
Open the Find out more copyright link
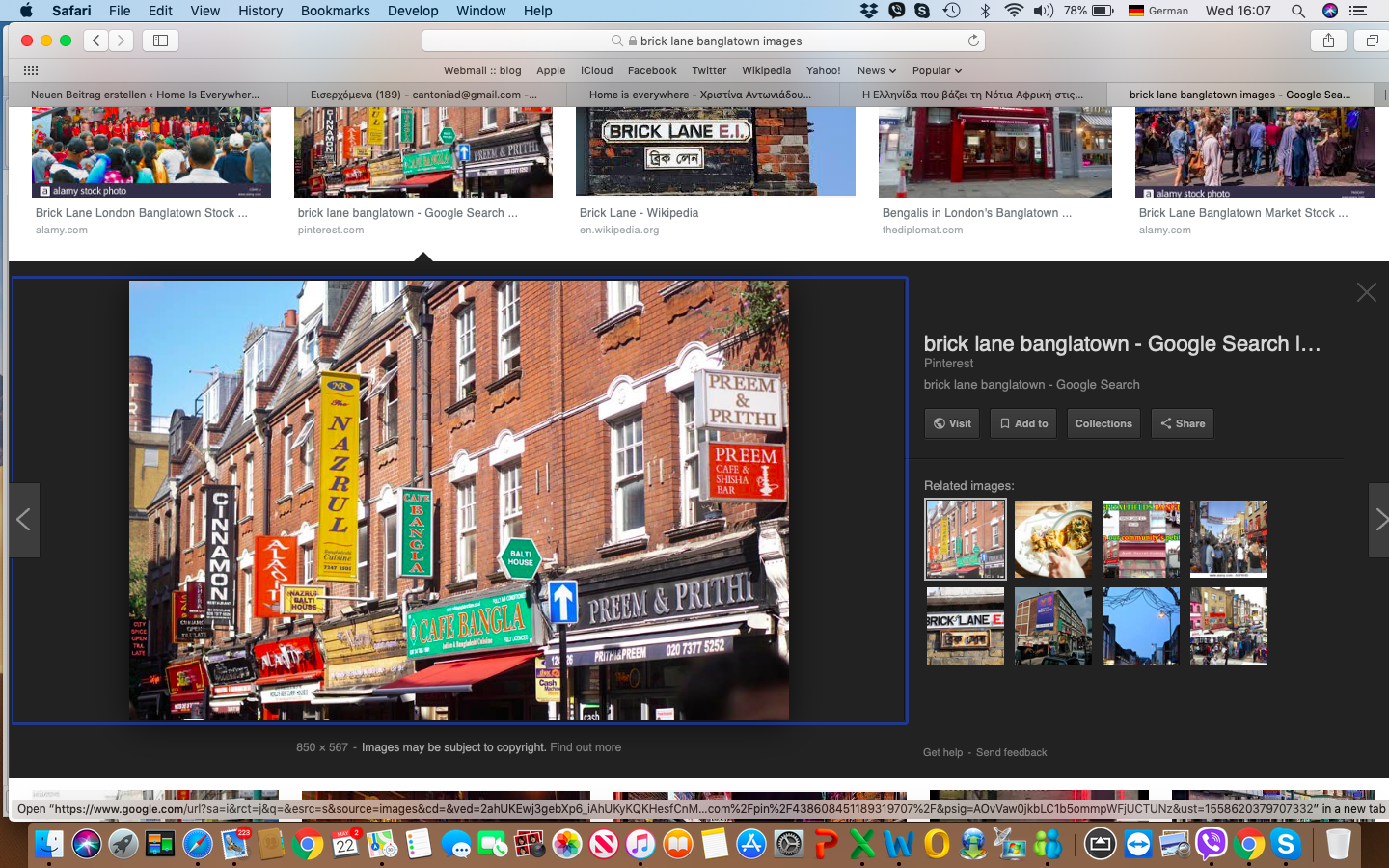click(586, 747)
